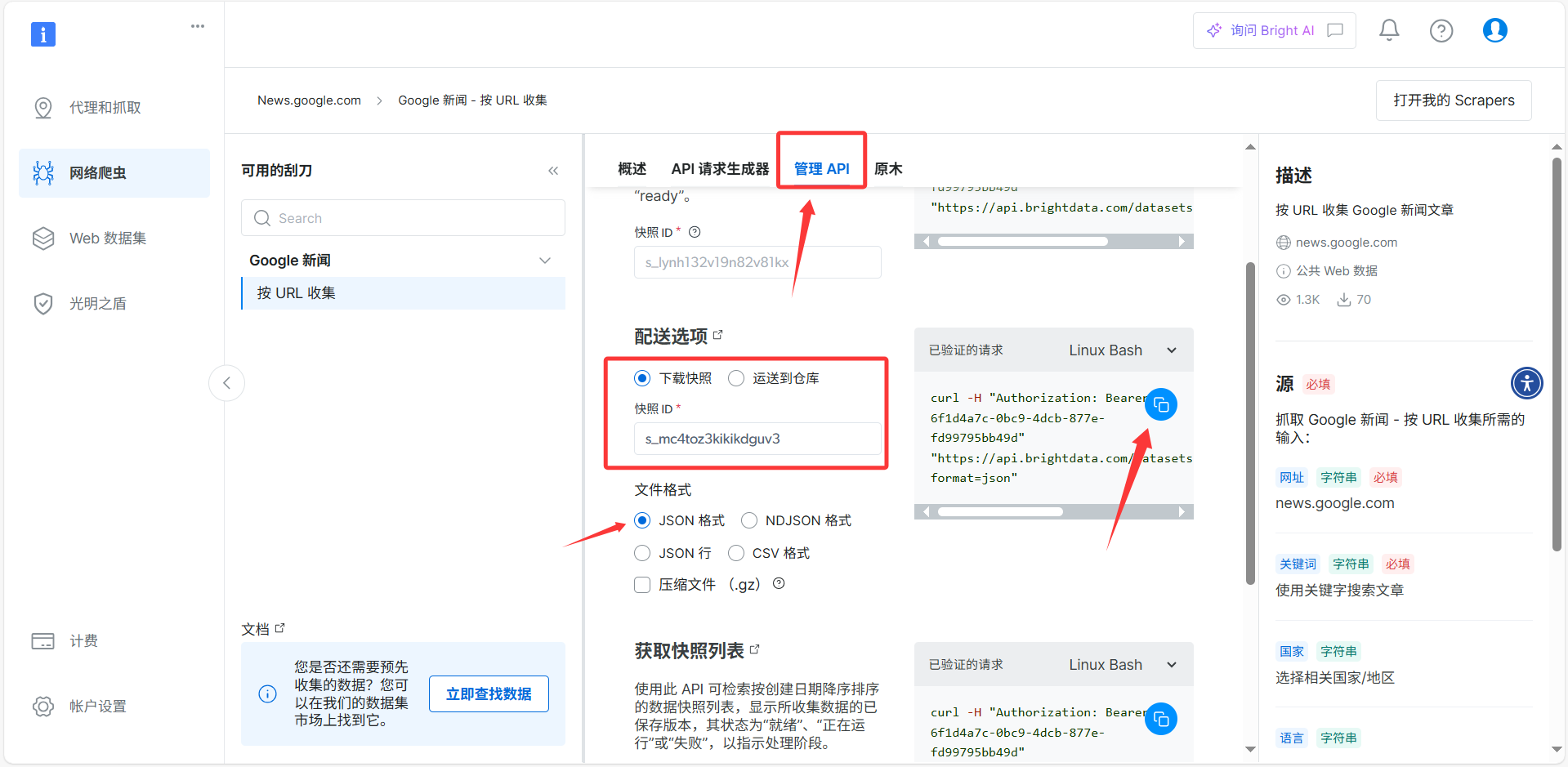Collapse the Google 新闻 scraper group
Screen dimensions: 1568x767
point(545,261)
